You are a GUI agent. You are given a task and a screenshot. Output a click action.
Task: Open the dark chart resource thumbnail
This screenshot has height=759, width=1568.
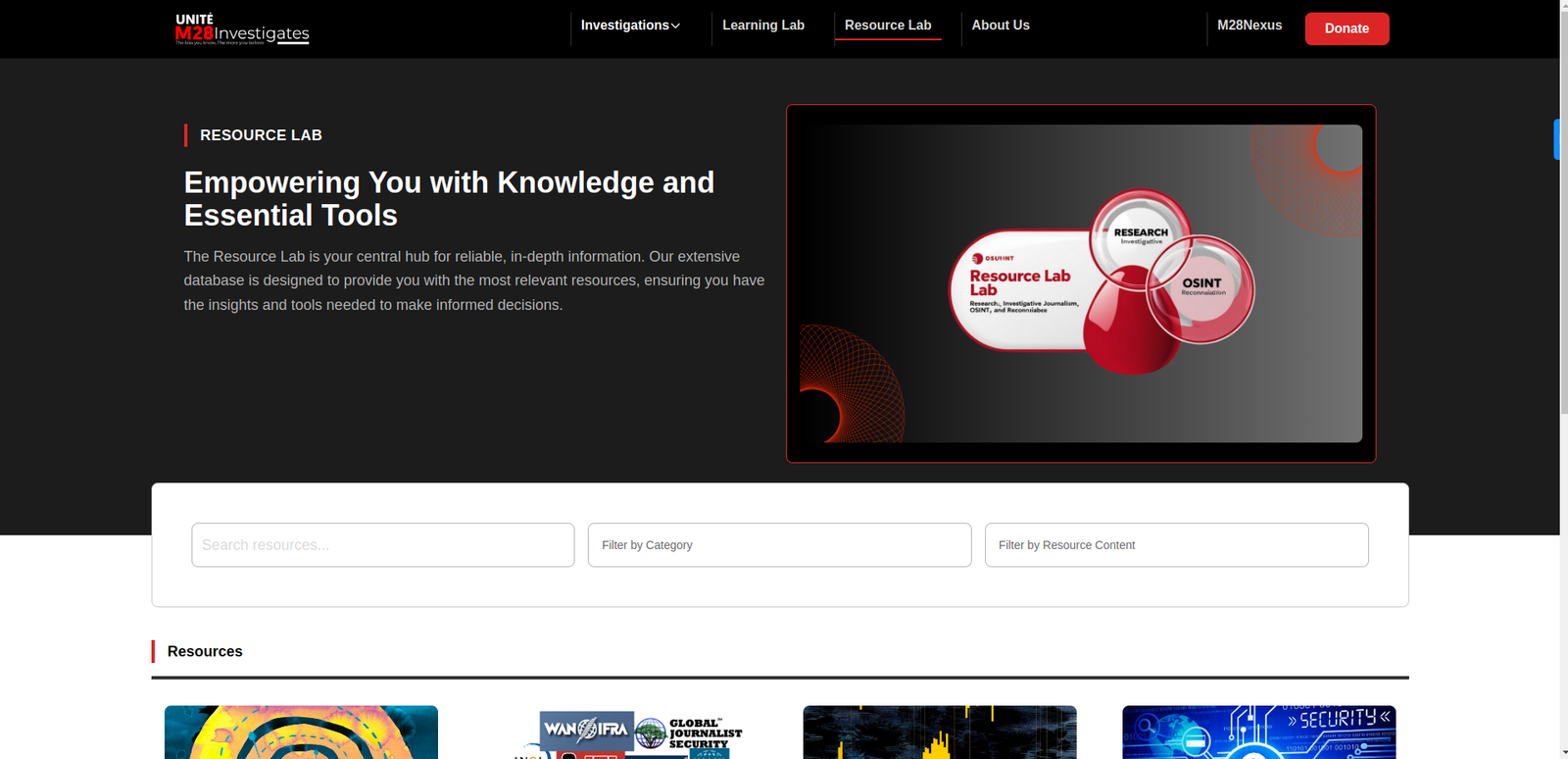pyautogui.click(x=939, y=733)
